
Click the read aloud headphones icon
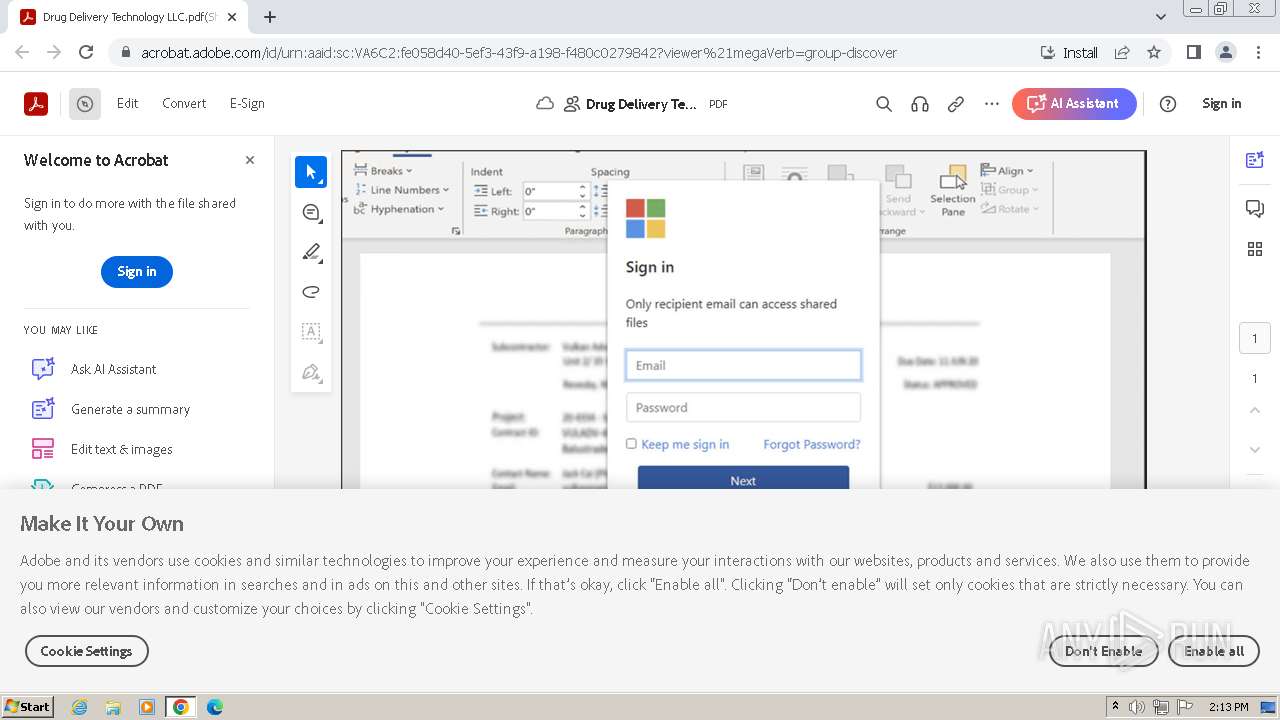click(x=920, y=104)
